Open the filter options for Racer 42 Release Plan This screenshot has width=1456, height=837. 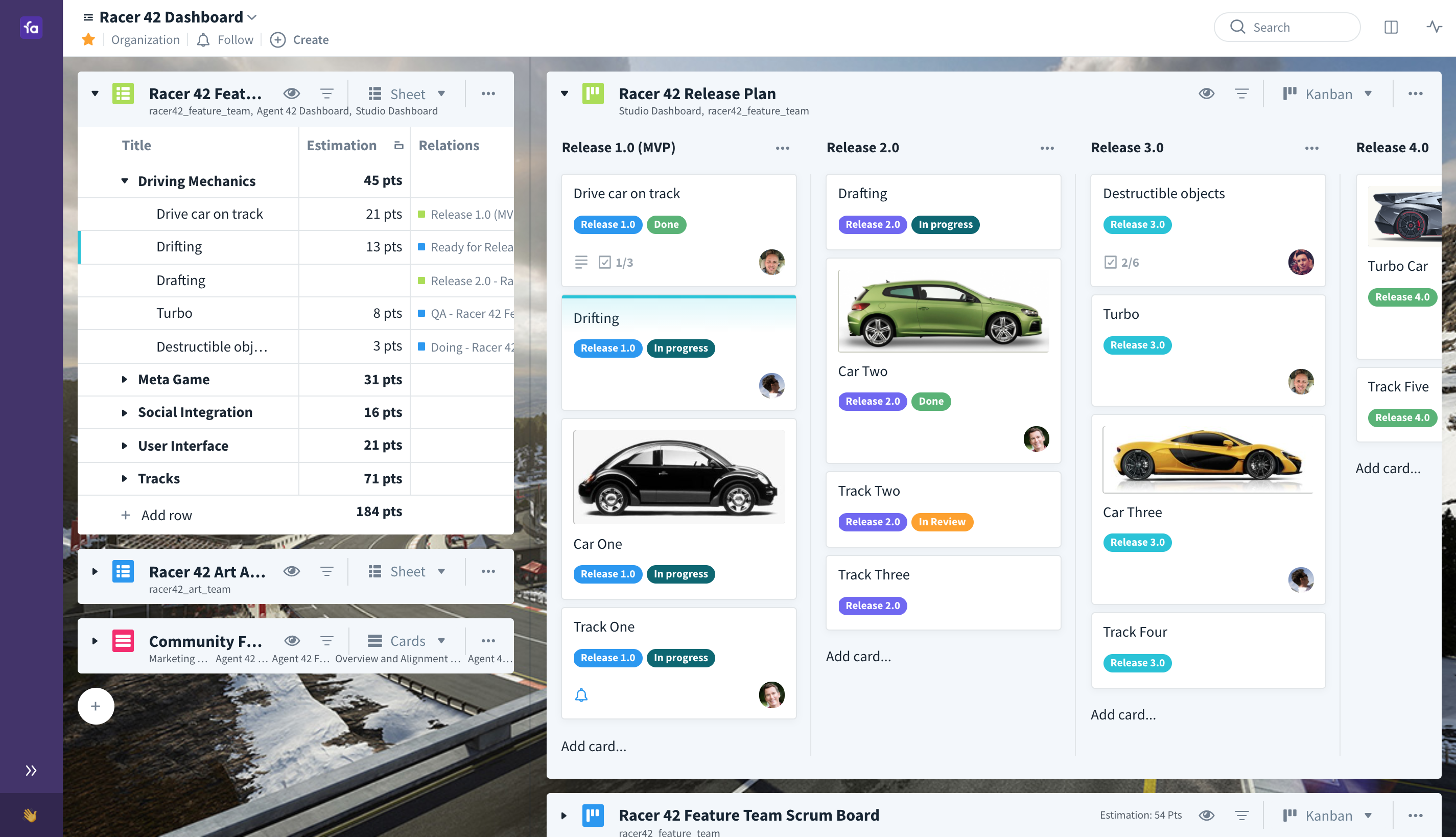(1240, 94)
